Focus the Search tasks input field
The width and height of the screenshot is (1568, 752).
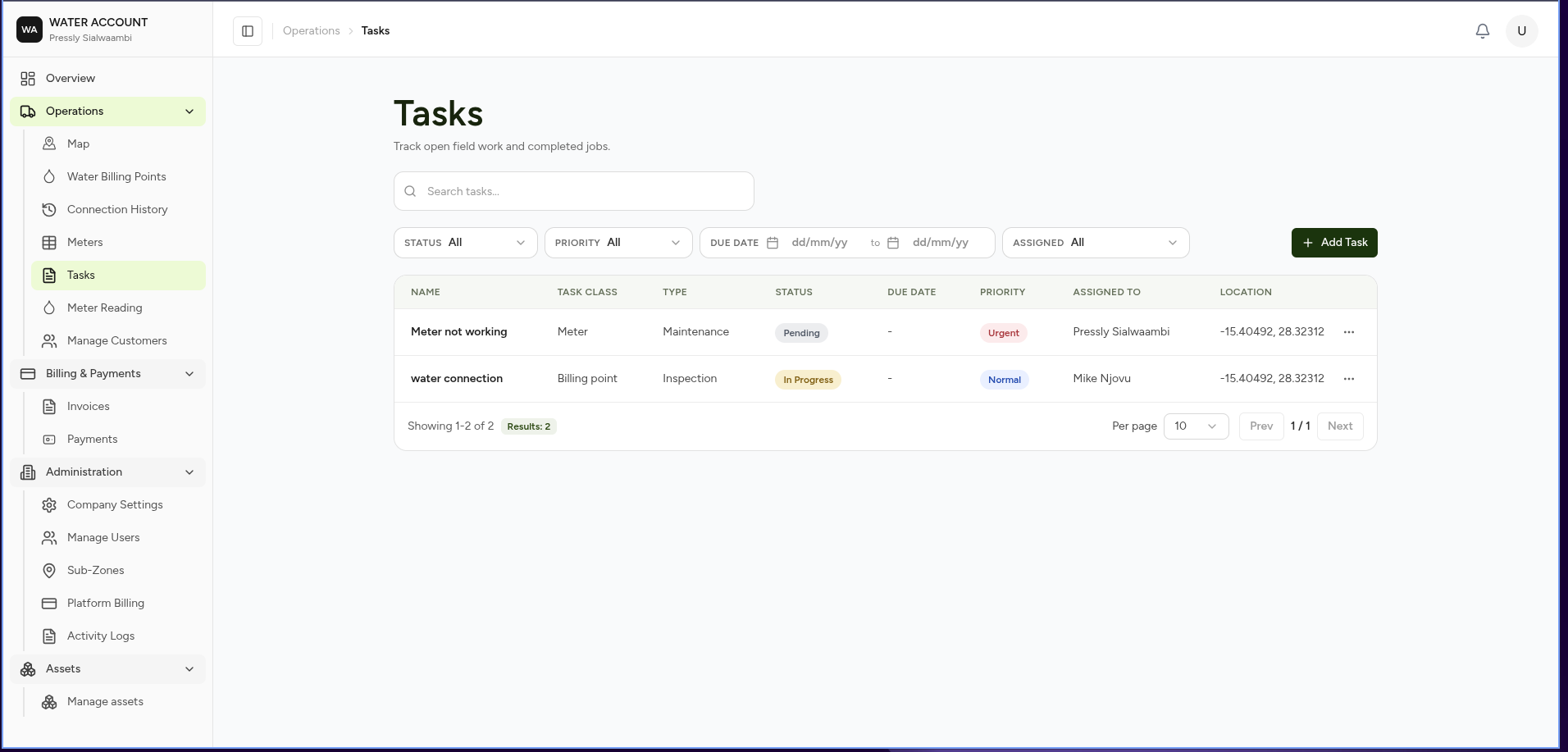pos(574,191)
